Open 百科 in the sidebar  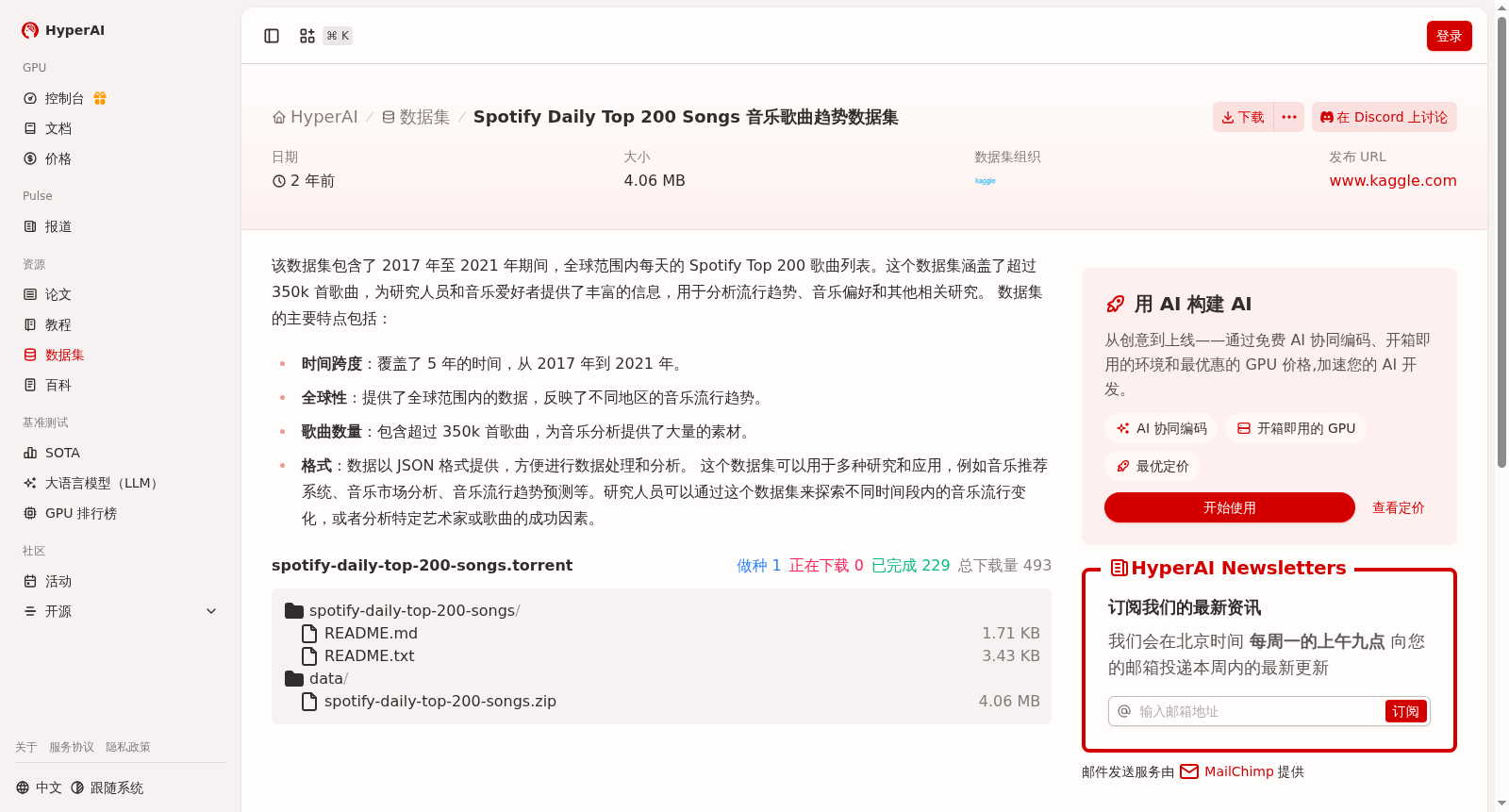(x=58, y=385)
